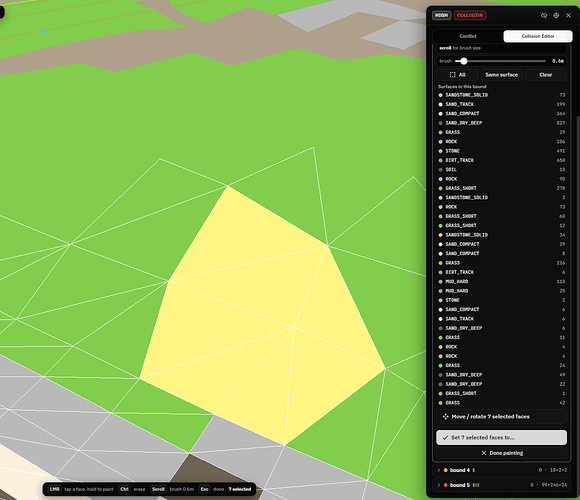
Task: Select GRASS_SHORT surface with count 12
Action: 501,226
